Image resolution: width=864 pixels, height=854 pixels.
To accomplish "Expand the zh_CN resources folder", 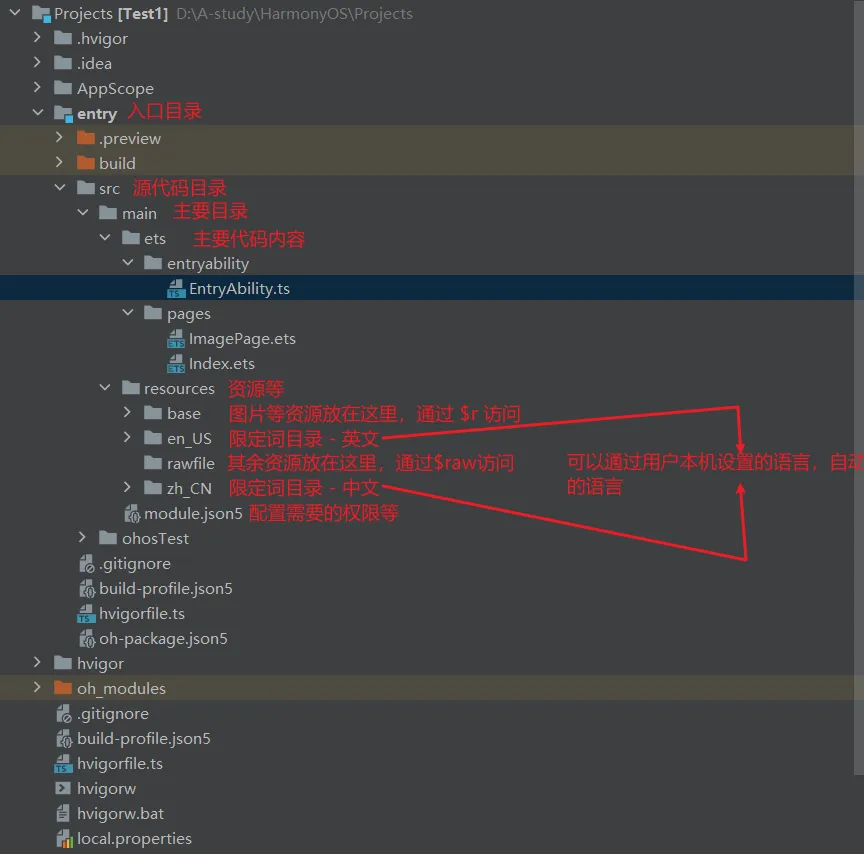I will tap(127, 489).
